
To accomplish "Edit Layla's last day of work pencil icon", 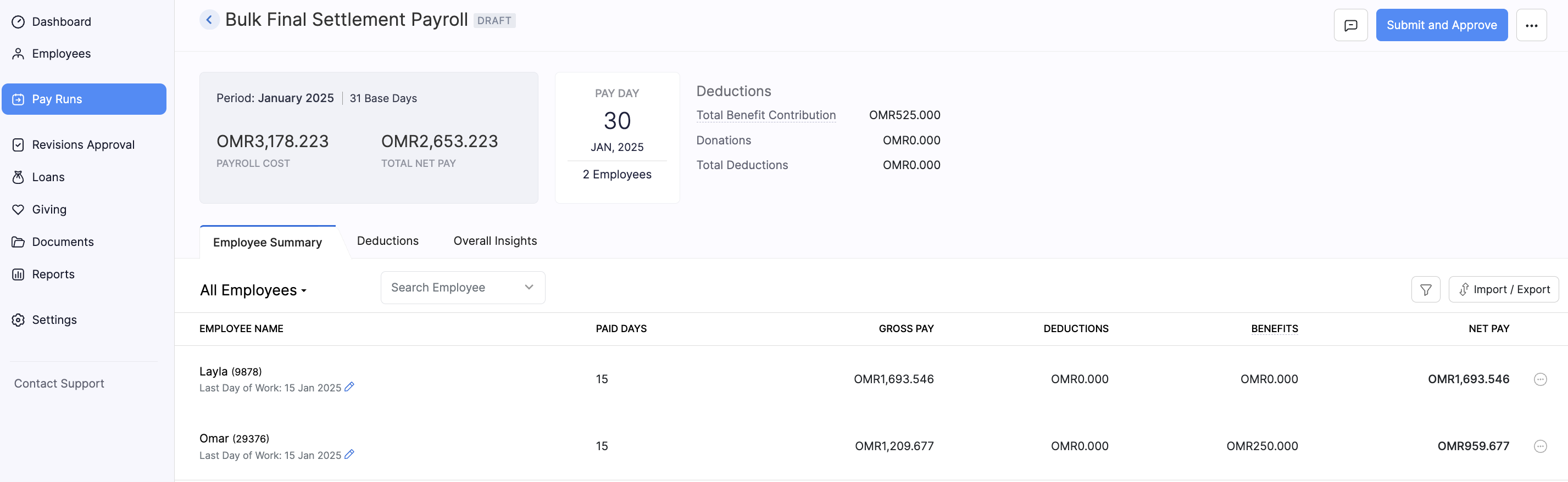I will tap(349, 387).
